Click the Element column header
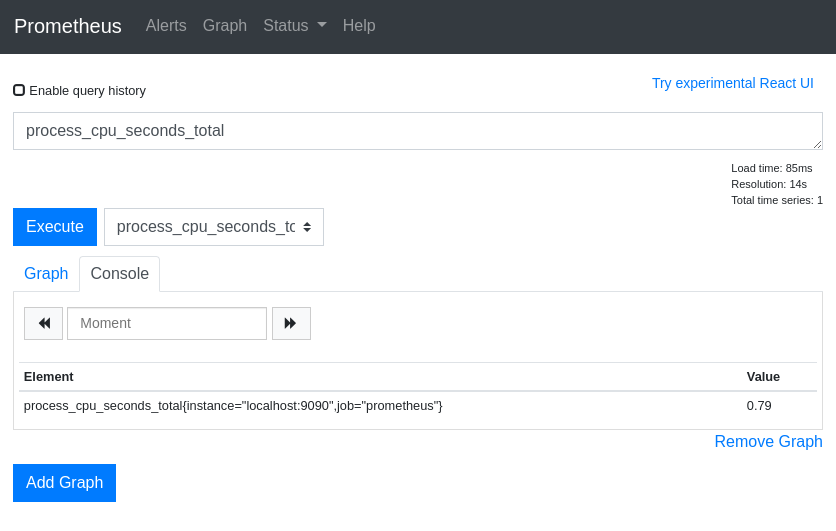Image resolution: width=836 pixels, height=531 pixels. [49, 376]
